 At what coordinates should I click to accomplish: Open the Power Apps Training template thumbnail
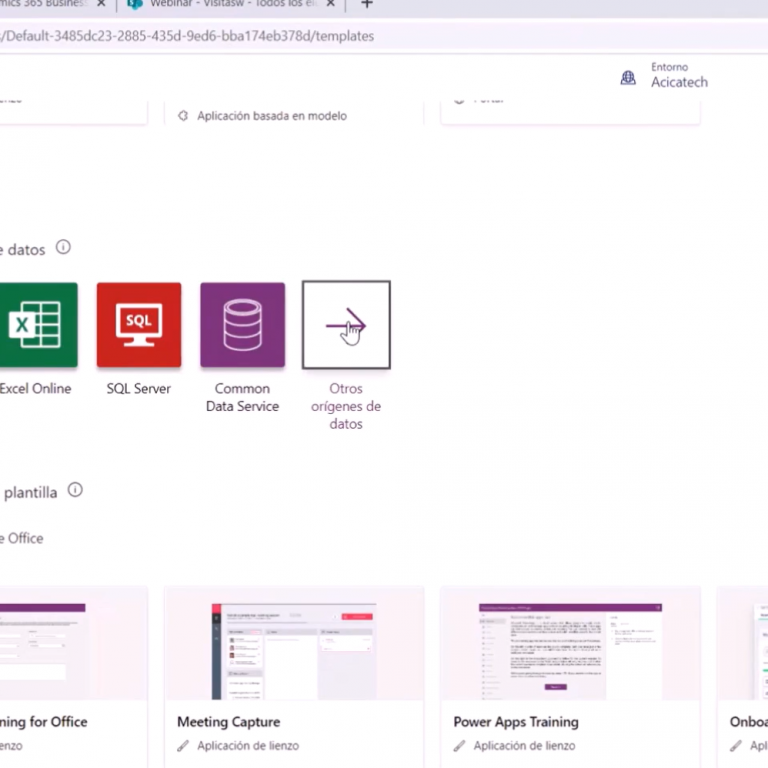571,651
